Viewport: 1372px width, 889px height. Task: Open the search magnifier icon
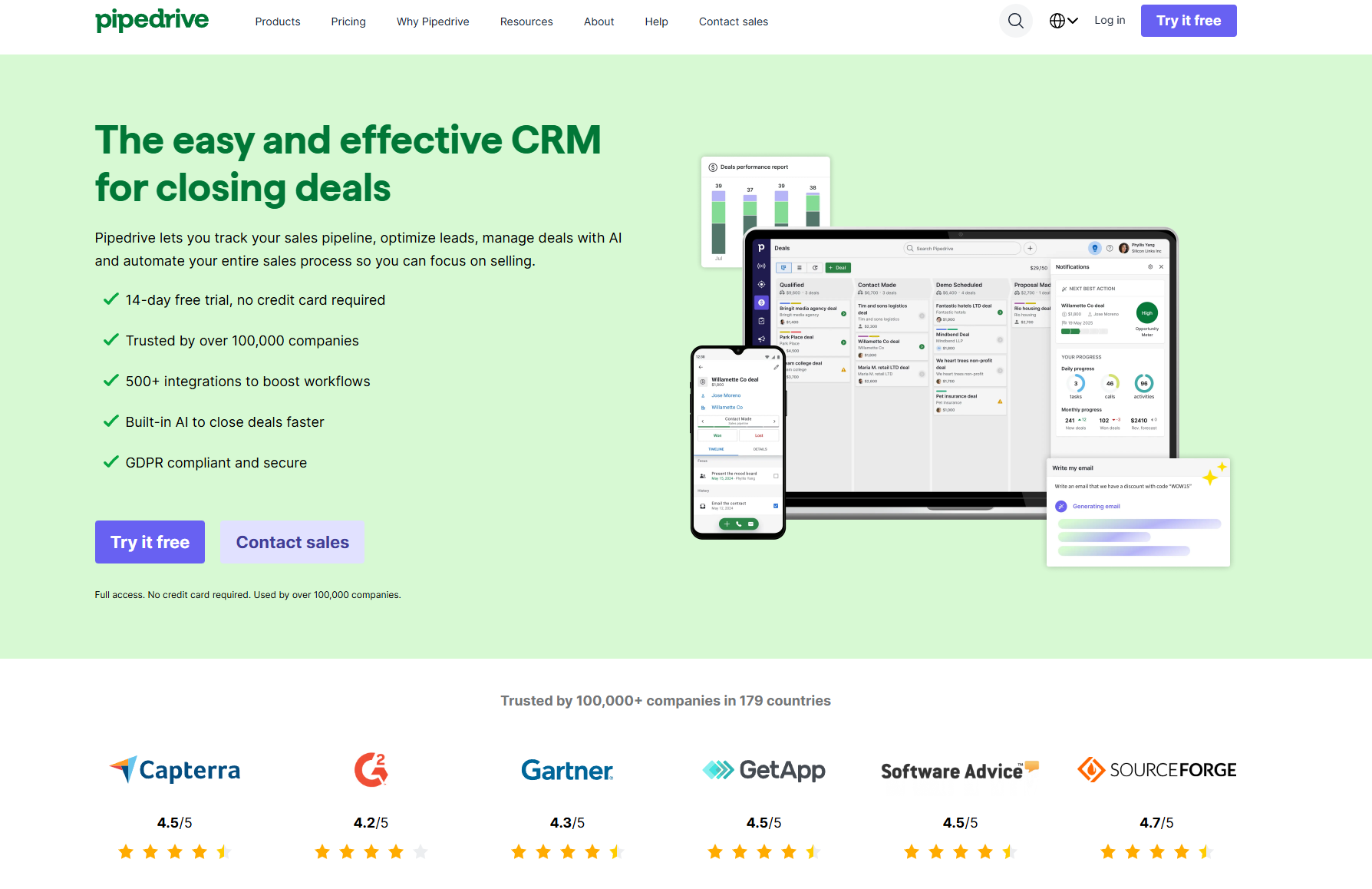coord(1015,21)
